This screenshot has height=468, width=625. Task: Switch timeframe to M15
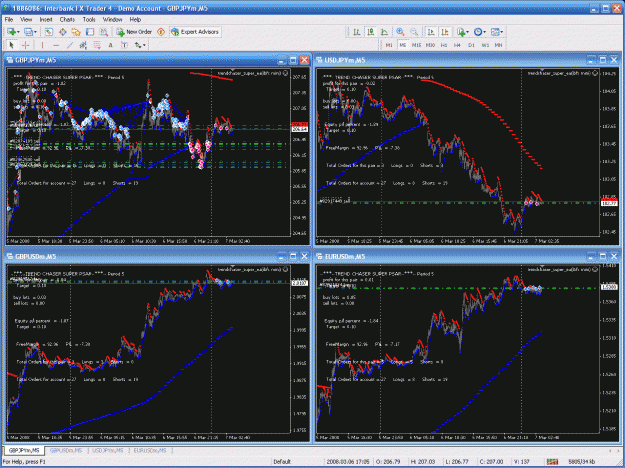tap(417, 45)
